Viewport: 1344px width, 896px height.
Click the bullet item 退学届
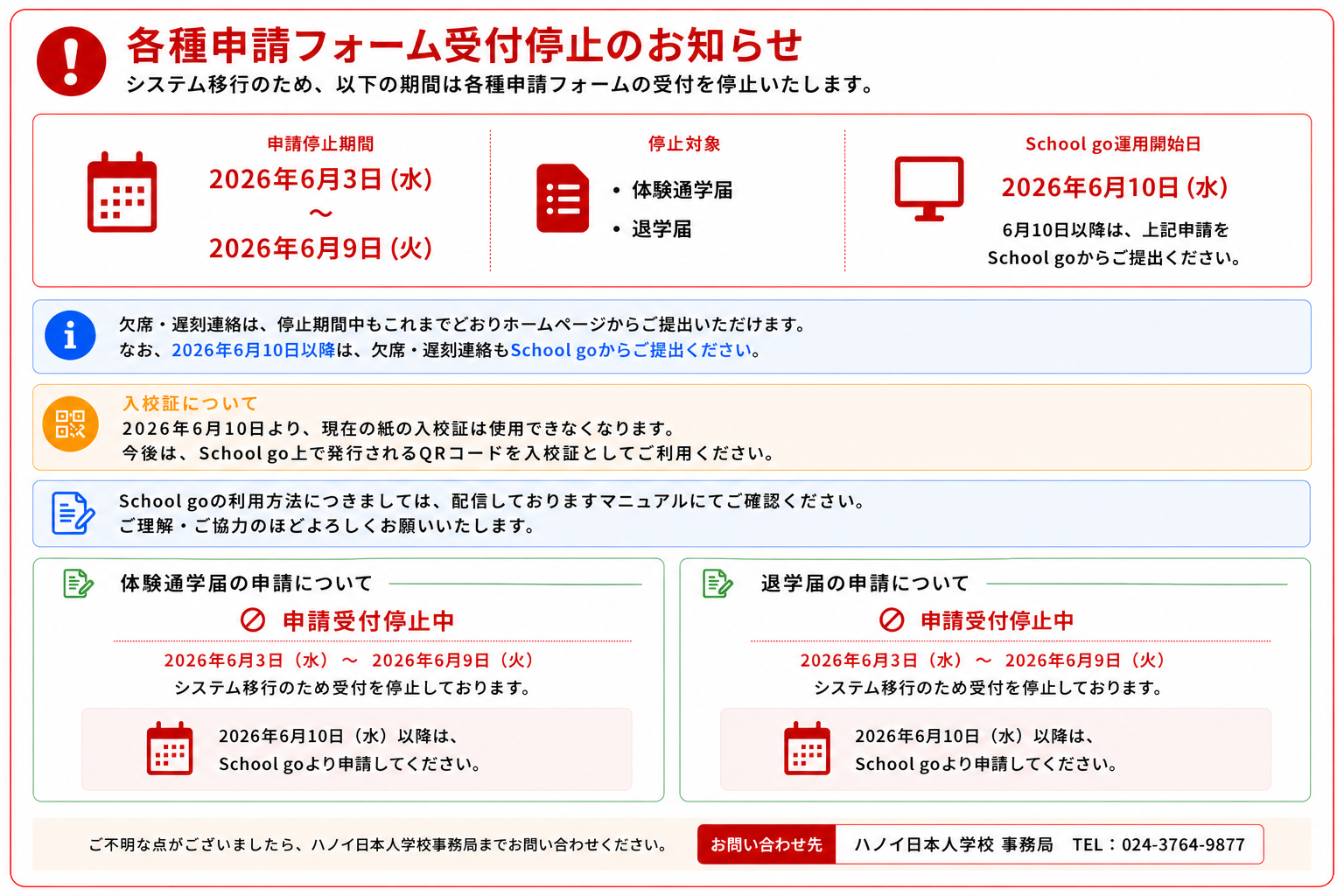click(661, 229)
